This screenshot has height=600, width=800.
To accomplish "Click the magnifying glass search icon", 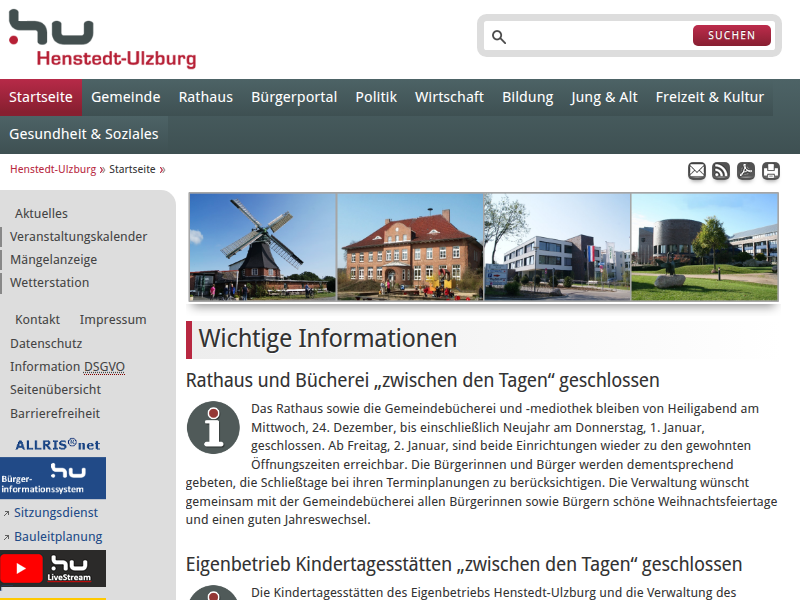I will coord(499,37).
